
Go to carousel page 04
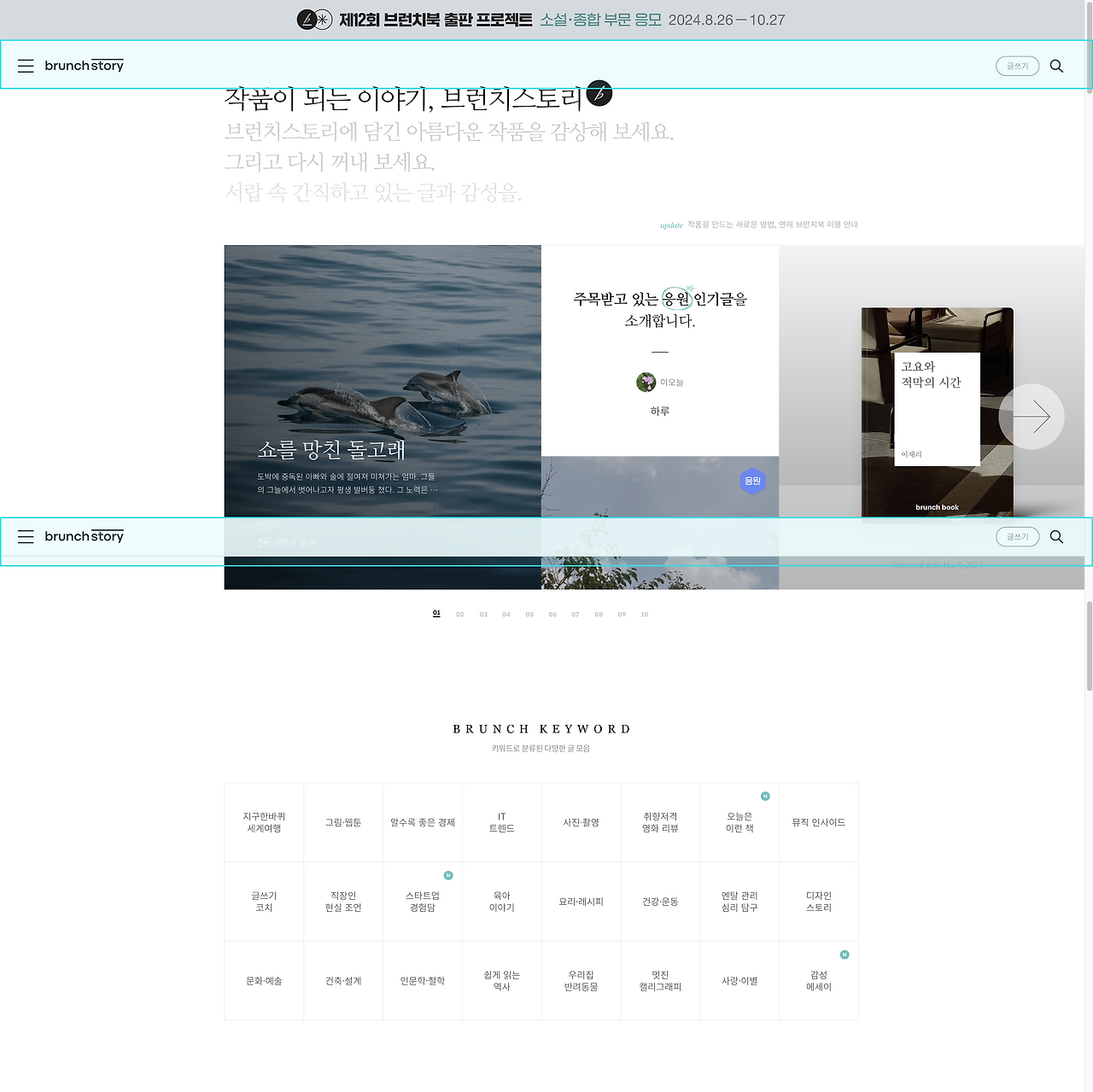point(506,615)
